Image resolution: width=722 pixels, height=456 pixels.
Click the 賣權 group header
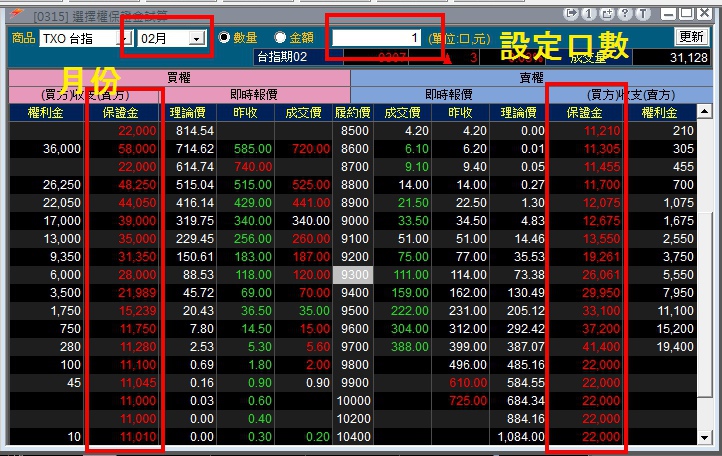click(531, 77)
